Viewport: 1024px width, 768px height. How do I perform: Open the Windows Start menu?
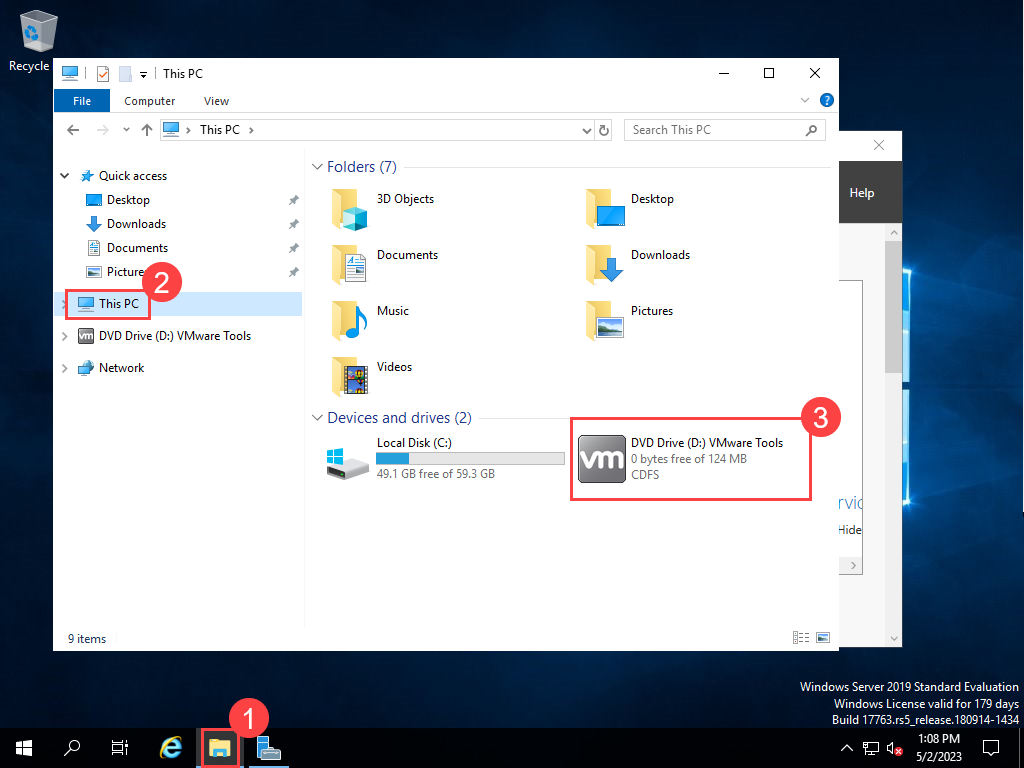[24, 748]
